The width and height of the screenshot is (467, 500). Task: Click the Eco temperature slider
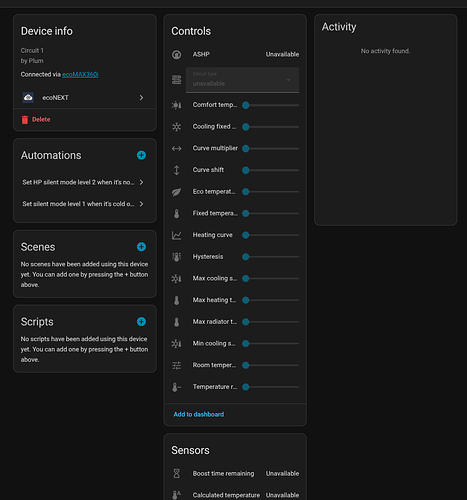tap(270, 192)
